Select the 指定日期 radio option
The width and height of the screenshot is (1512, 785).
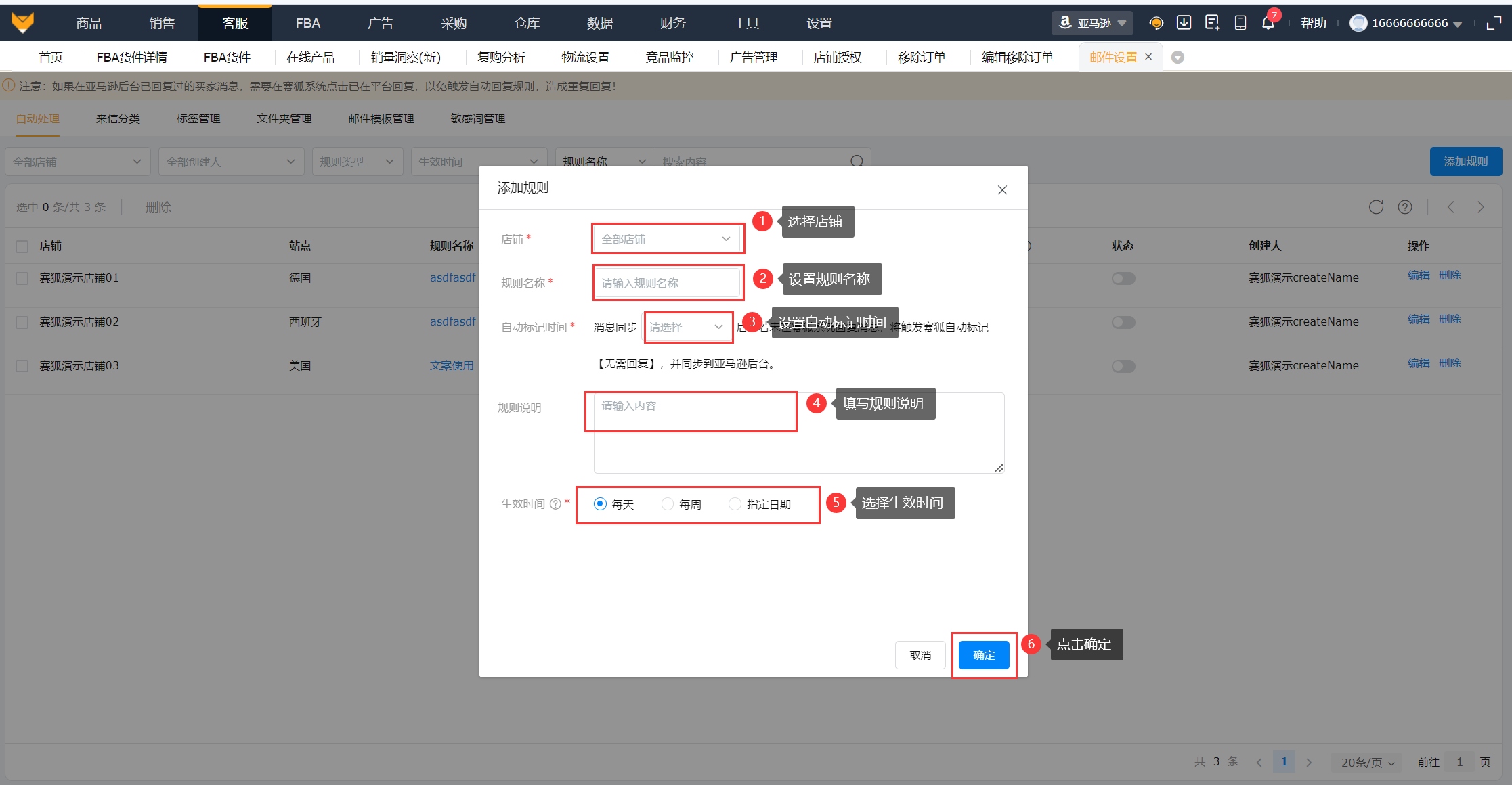pos(735,504)
